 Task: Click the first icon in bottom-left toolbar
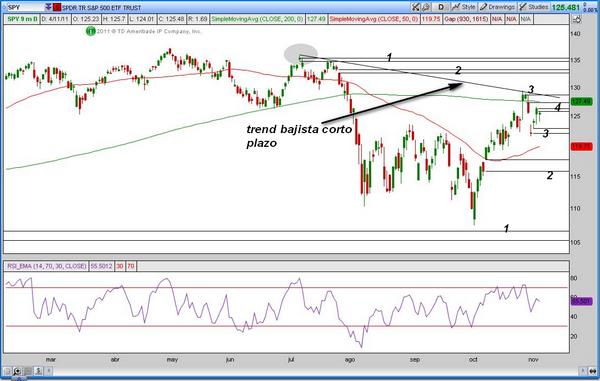(8, 371)
